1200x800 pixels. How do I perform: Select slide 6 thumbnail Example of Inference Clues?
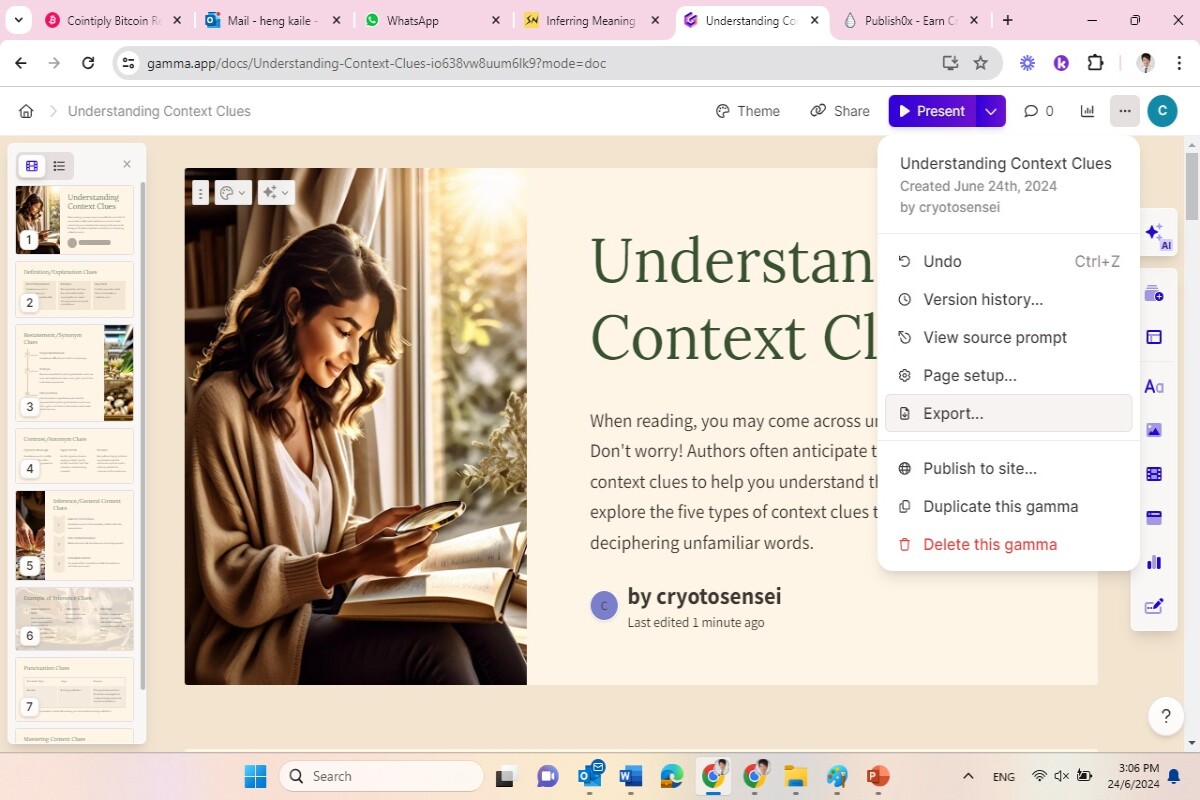pyautogui.click(x=75, y=619)
